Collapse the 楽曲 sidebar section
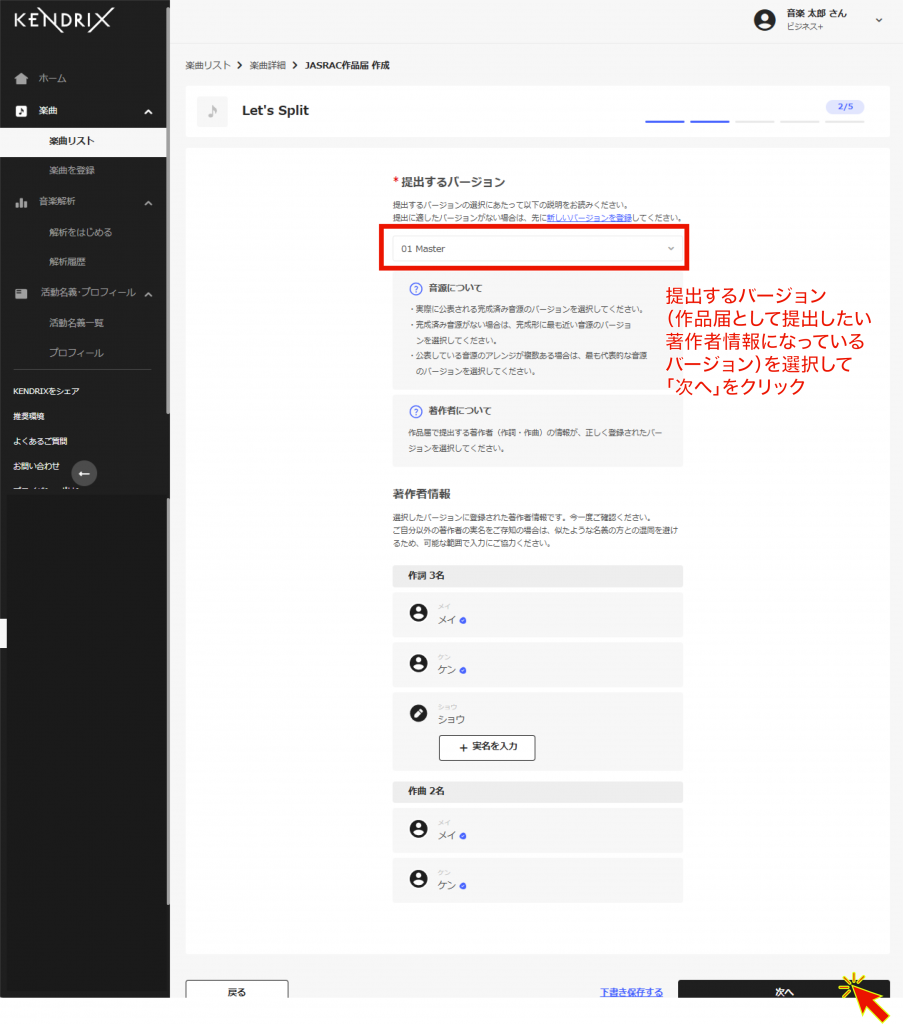This screenshot has width=903, height=1024. click(x=148, y=111)
